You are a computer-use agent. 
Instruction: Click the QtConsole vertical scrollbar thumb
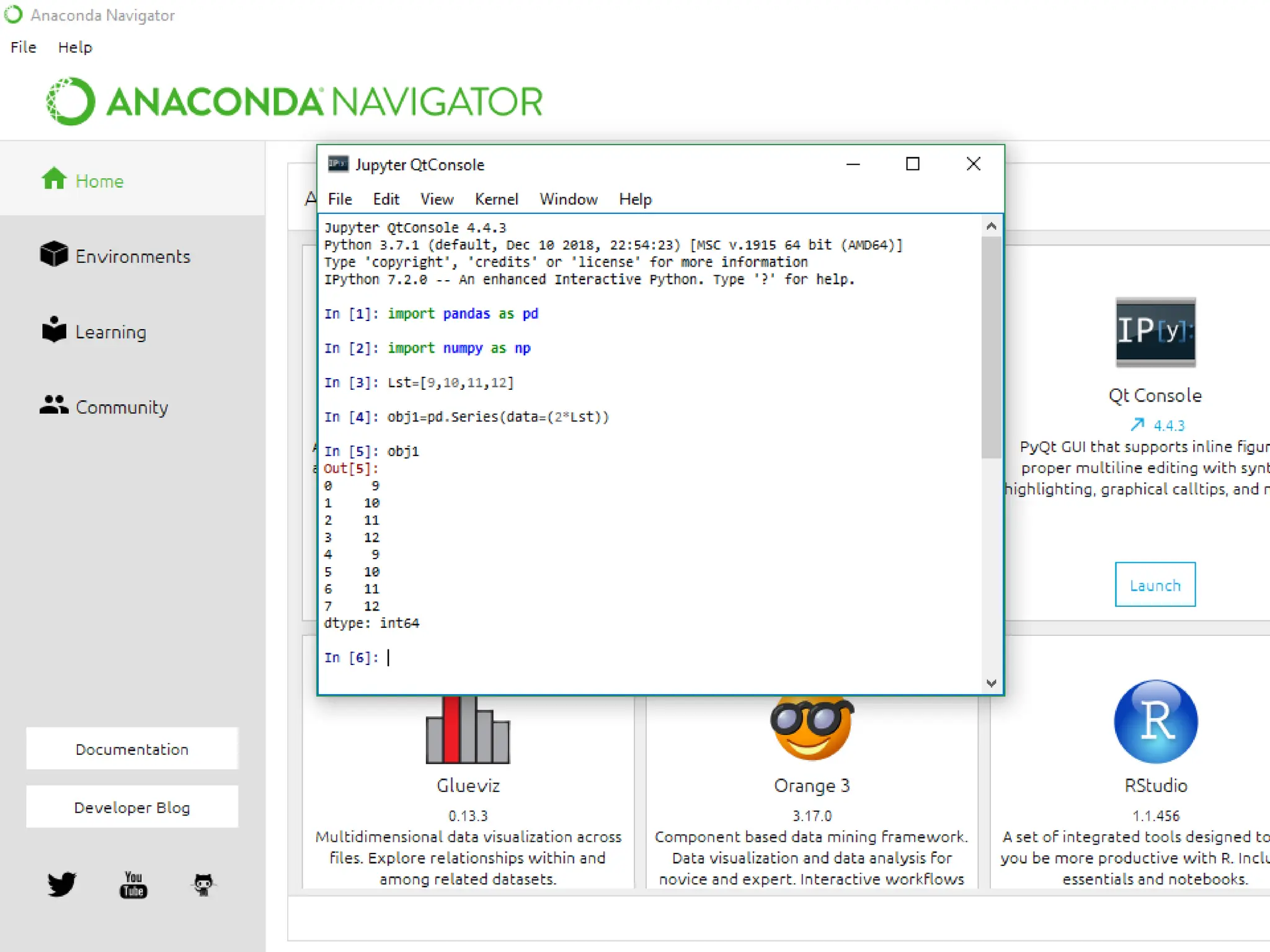pos(991,347)
